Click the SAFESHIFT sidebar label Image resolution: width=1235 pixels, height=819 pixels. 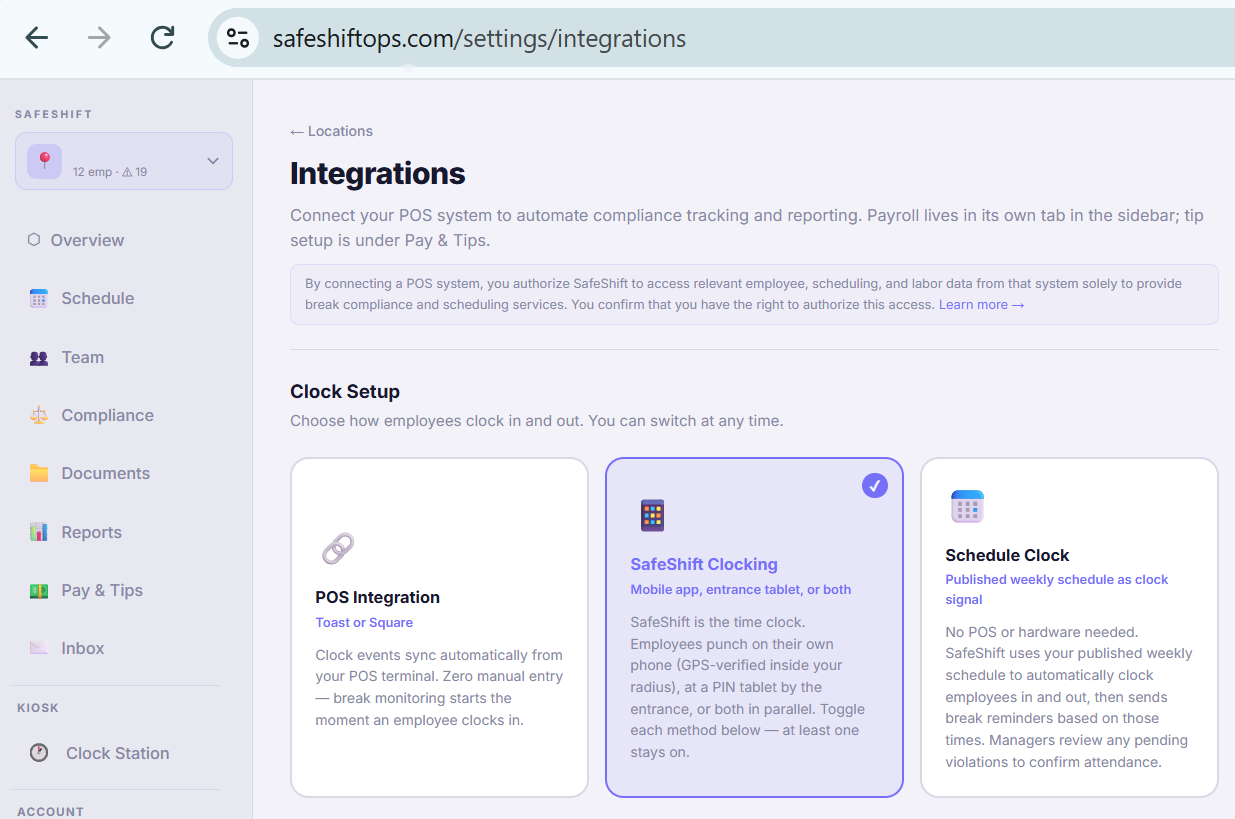53,114
